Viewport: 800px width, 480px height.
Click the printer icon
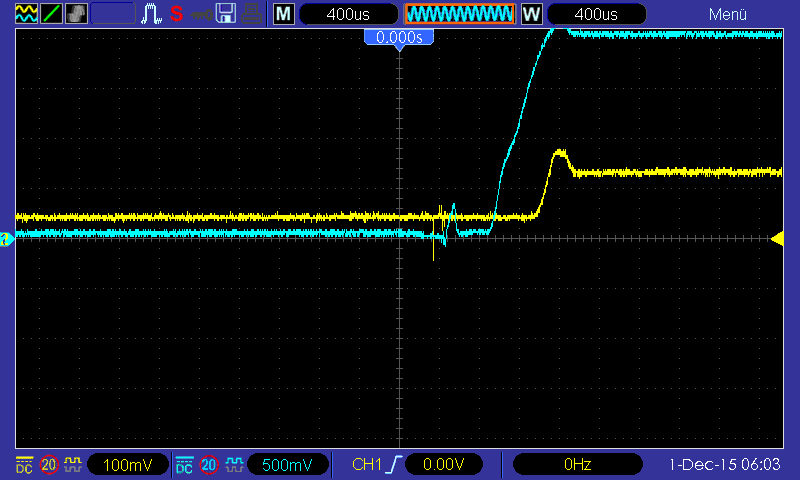coord(252,14)
